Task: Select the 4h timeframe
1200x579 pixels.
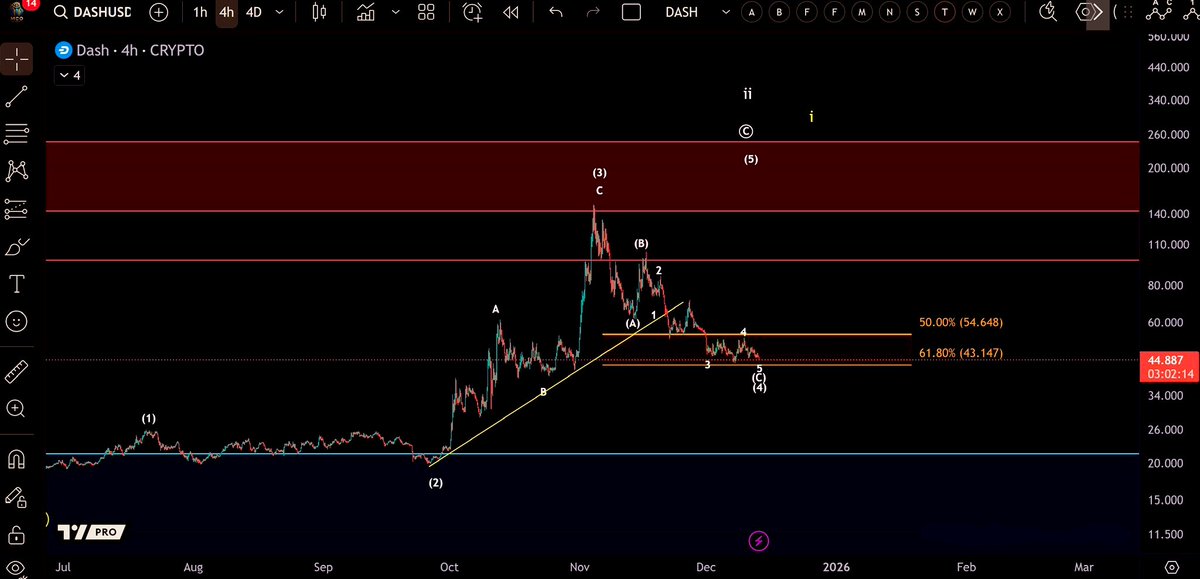Action: point(227,13)
